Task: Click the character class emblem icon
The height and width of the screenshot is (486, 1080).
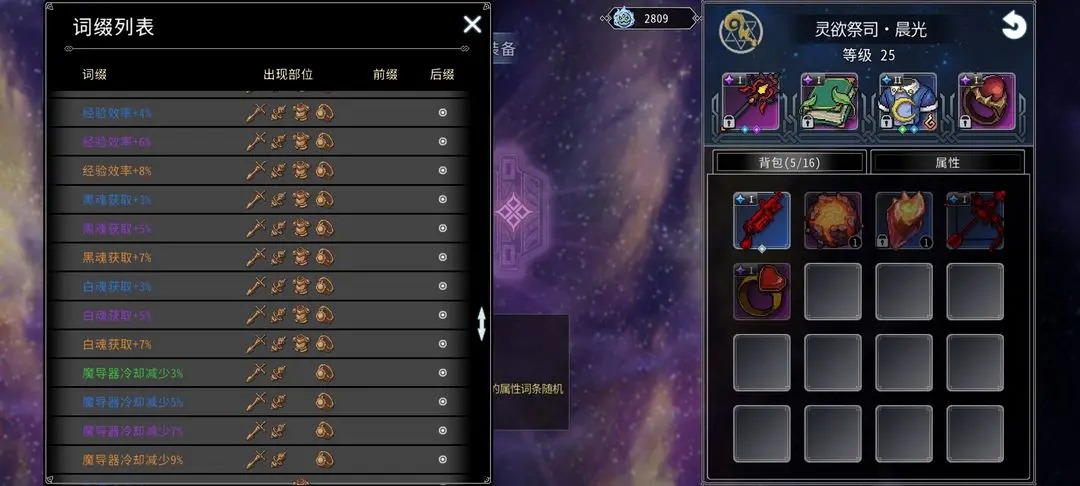Action: [x=740, y=32]
